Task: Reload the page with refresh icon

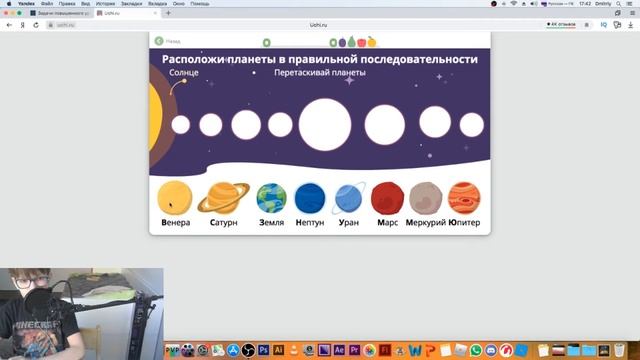Action: coord(36,25)
